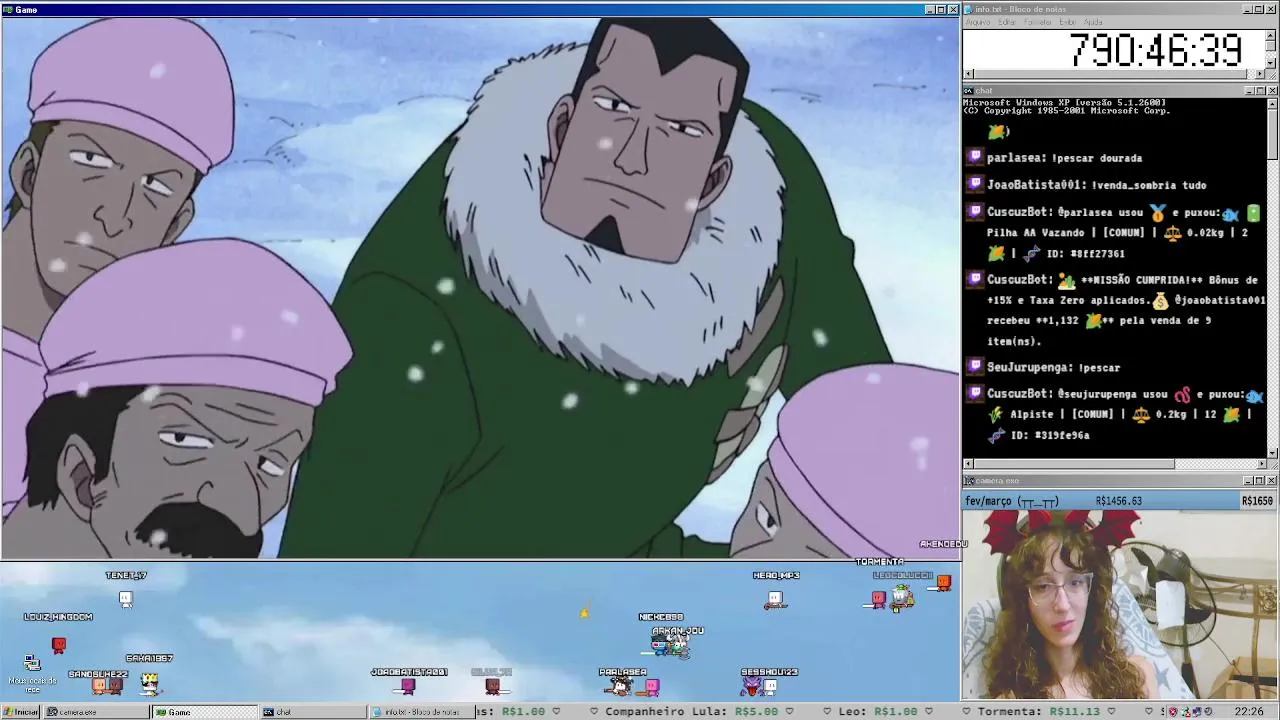The width and height of the screenshot is (1280, 720).
Task: Click the SeuJurupenga chat badge icon
Action: (x=975, y=367)
